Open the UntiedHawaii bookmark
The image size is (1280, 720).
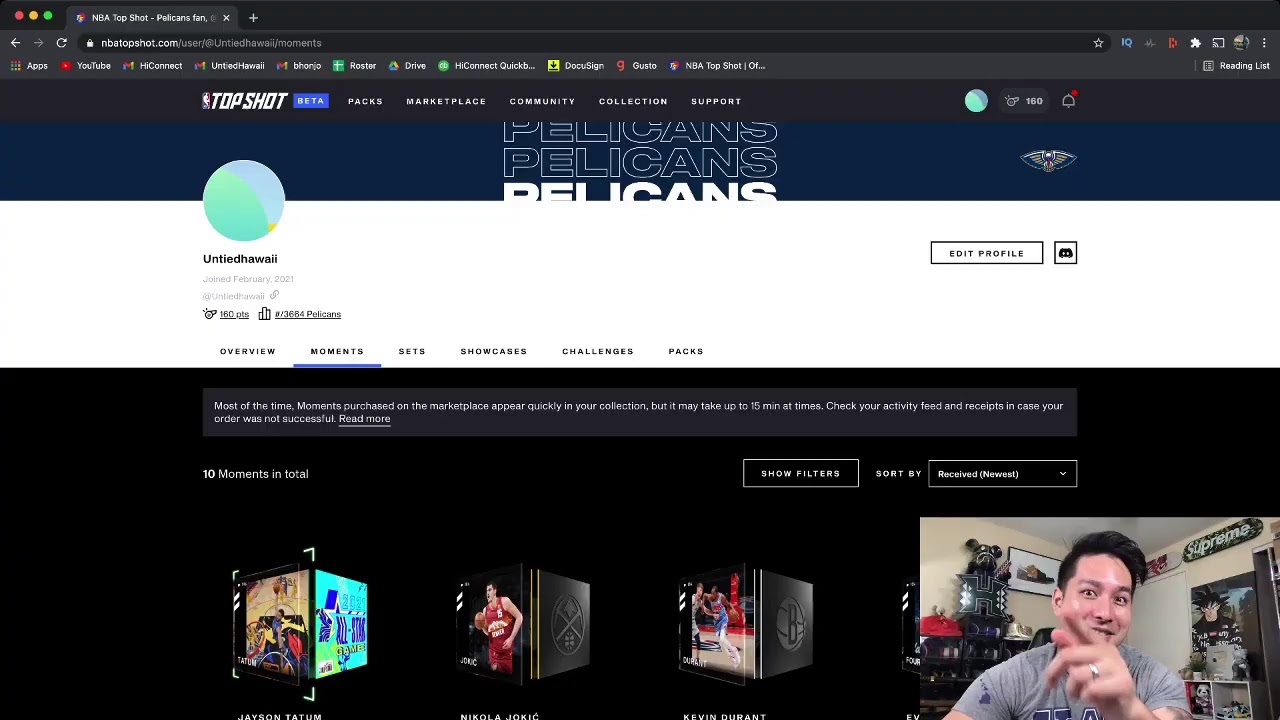229,66
